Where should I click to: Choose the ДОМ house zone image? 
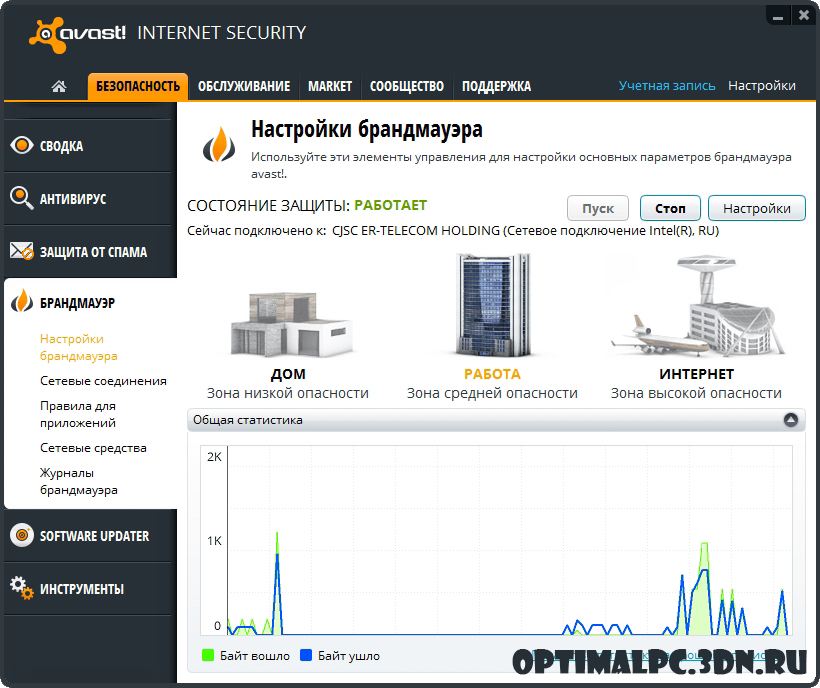pos(292,324)
